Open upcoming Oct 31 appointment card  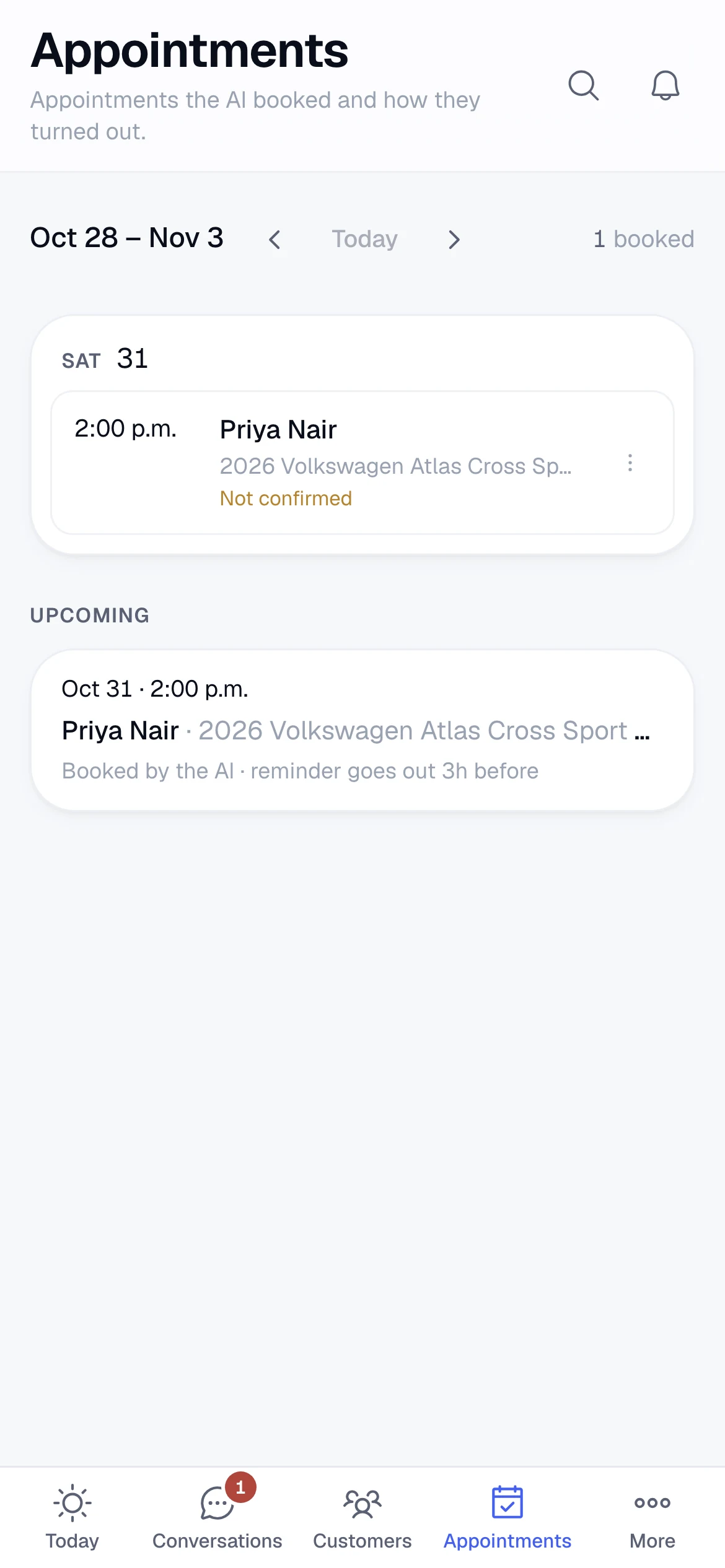tap(362, 730)
